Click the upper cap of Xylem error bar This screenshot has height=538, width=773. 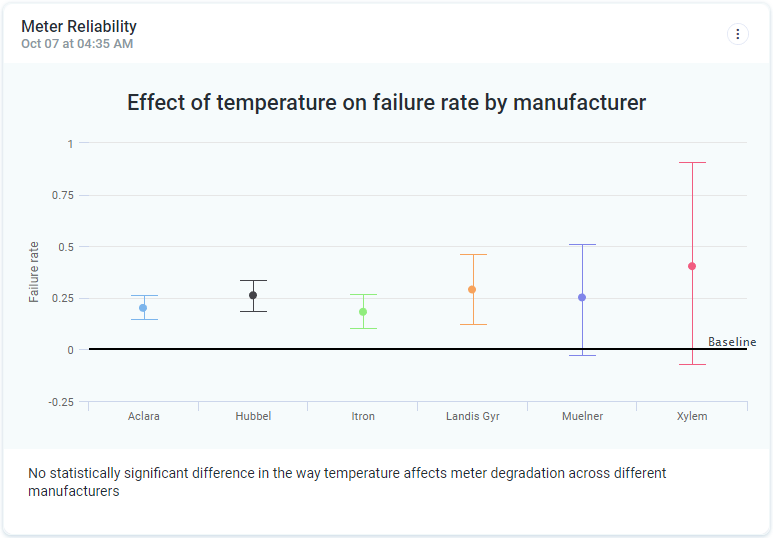[x=692, y=162]
